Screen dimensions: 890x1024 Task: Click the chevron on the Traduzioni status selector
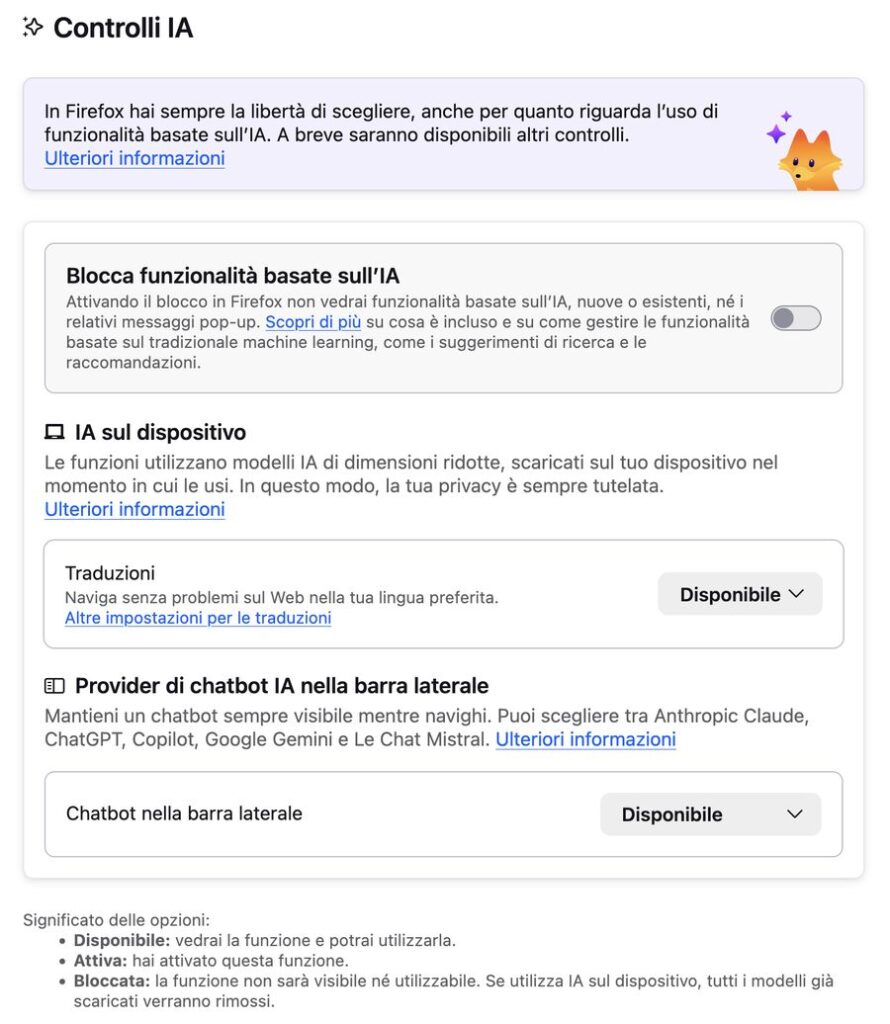(x=795, y=593)
